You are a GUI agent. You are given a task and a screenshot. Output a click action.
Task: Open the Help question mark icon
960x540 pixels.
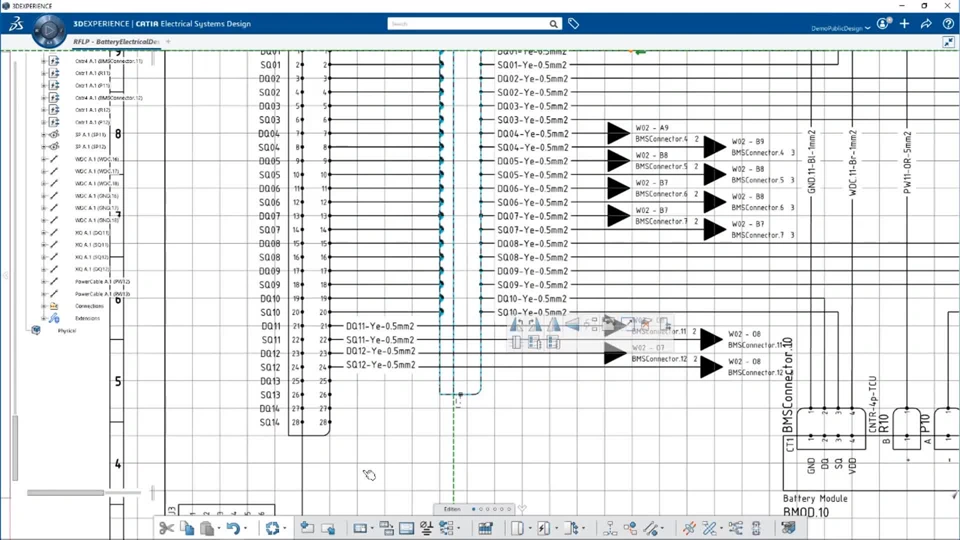tap(948, 24)
